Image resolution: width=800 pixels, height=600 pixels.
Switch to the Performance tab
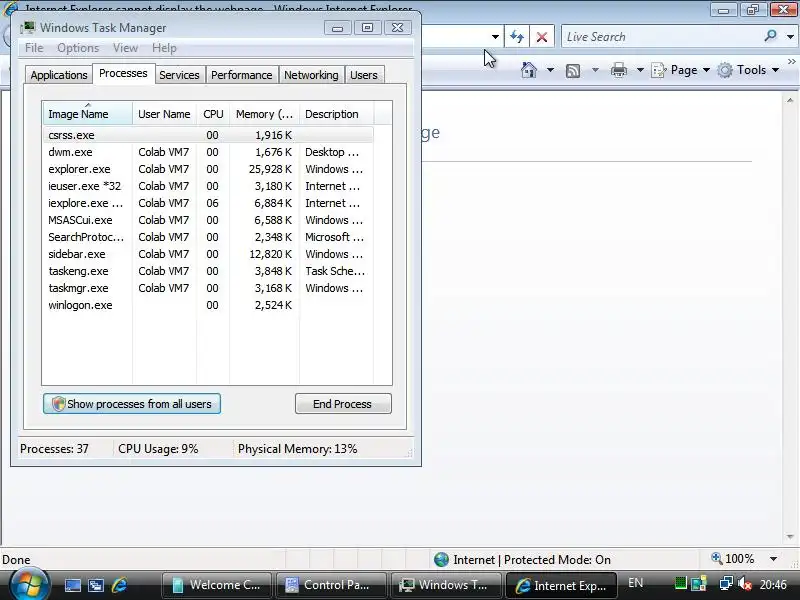pyautogui.click(x=242, y=75)
